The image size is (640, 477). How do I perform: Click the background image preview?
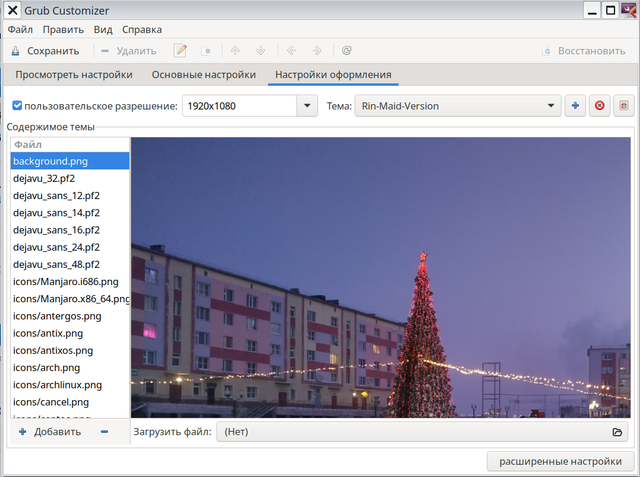381,277
